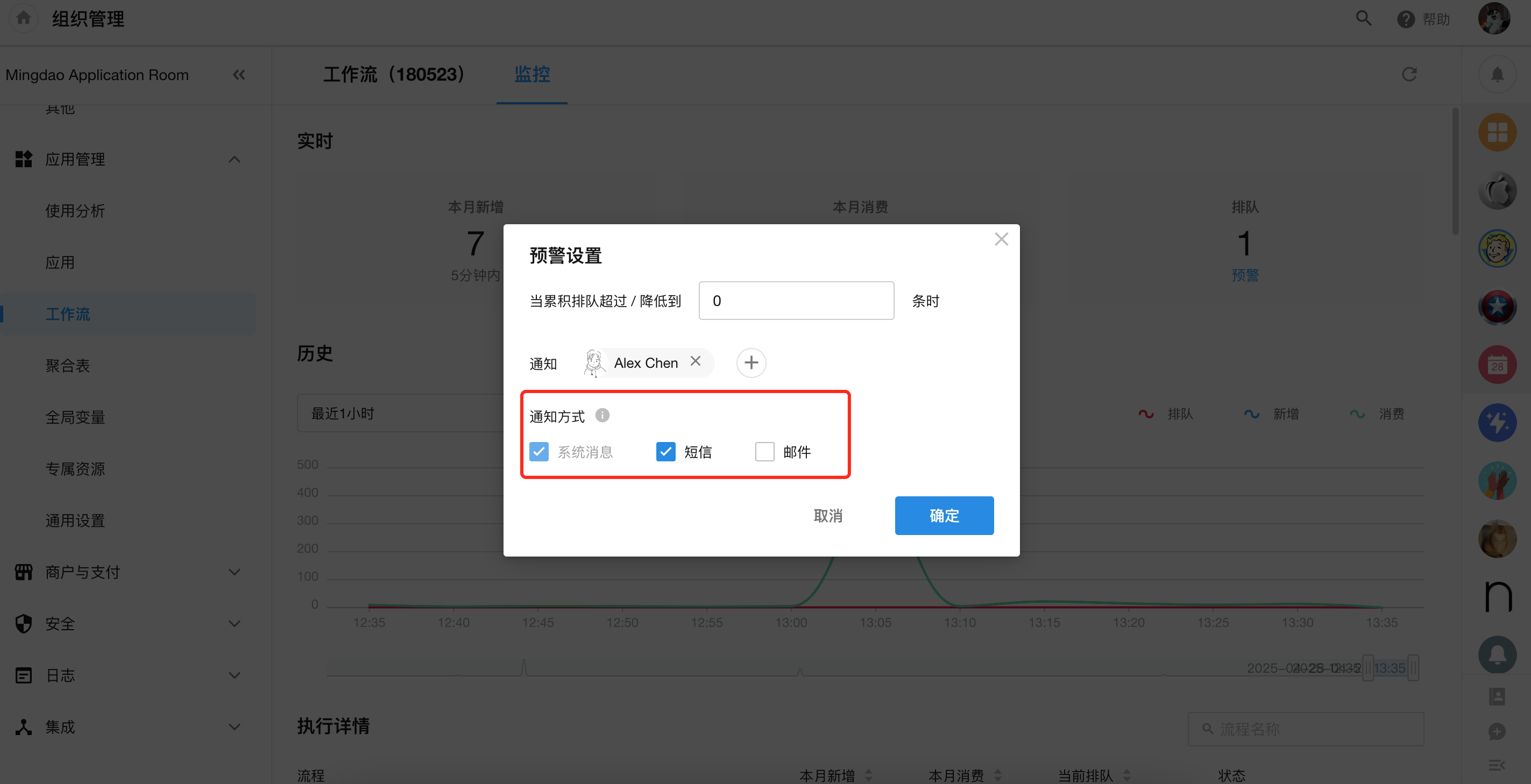Viewport: 1531px width, 784px height.
Task: Click the list menu icon at dock bottom
Action: [1497, 765]
